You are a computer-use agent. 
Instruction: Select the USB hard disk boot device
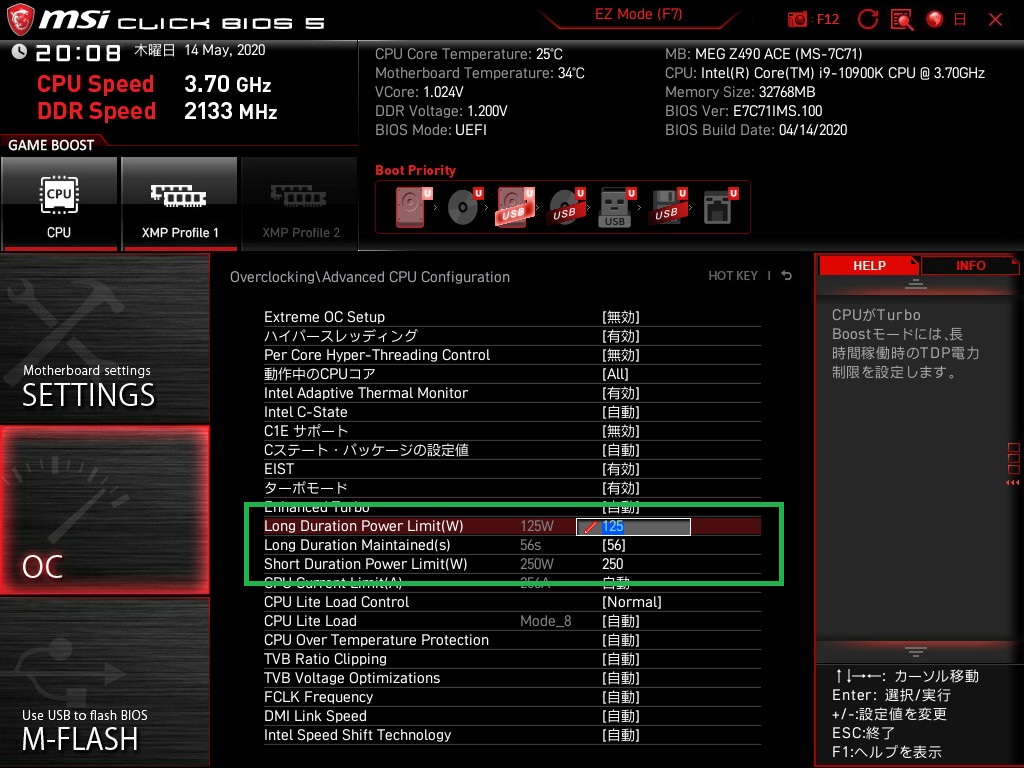click(515, 207)
